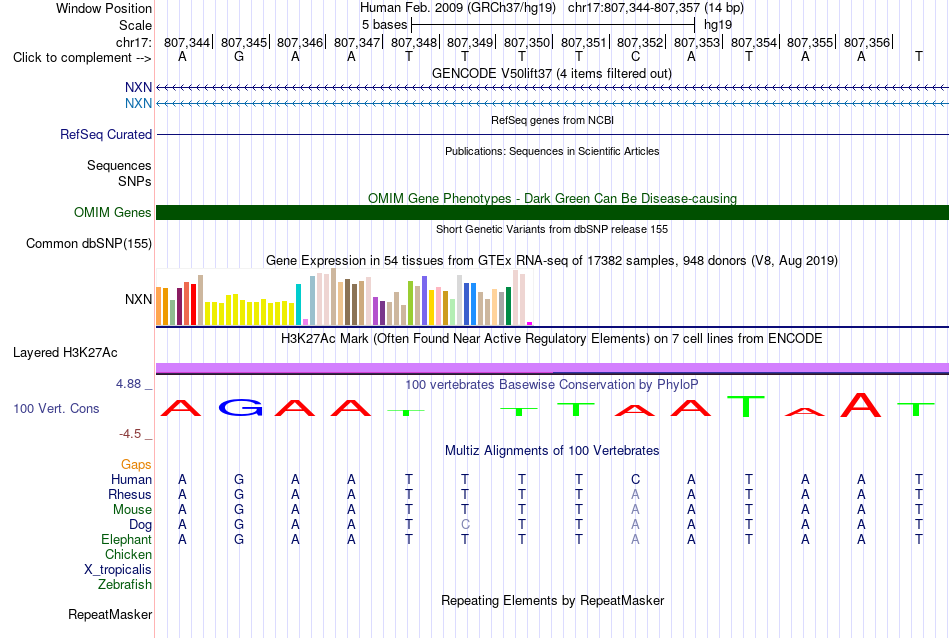
Task: Open the 'RefSeq genes from NCBI' track title
Action: click(552, 120)
